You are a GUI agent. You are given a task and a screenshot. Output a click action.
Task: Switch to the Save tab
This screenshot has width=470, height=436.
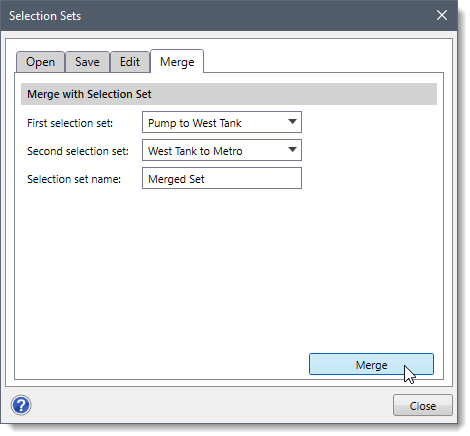tap(87, 62)
